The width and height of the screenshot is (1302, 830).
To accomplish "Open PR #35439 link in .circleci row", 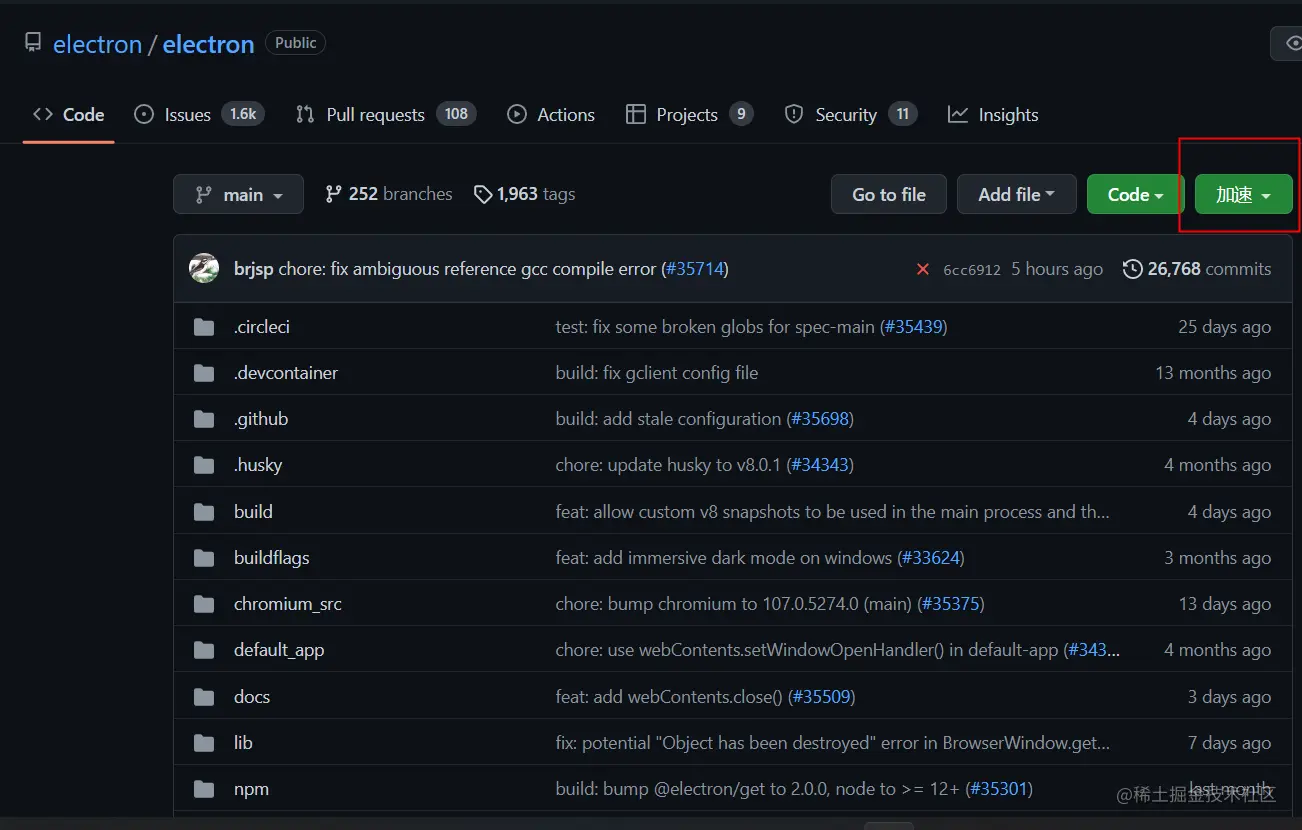I will pos(913,327).
